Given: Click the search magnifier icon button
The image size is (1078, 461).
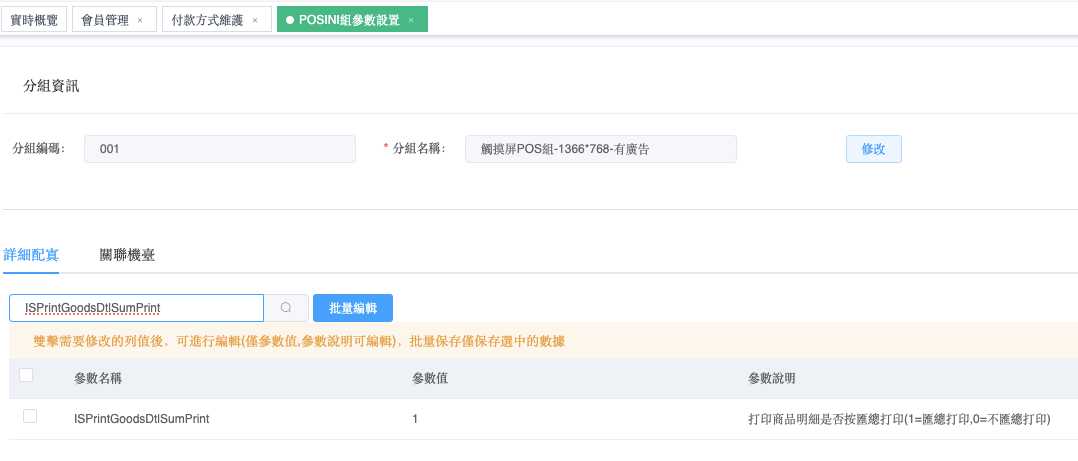Looking at the screenshot, I should (x=286, y=308).
